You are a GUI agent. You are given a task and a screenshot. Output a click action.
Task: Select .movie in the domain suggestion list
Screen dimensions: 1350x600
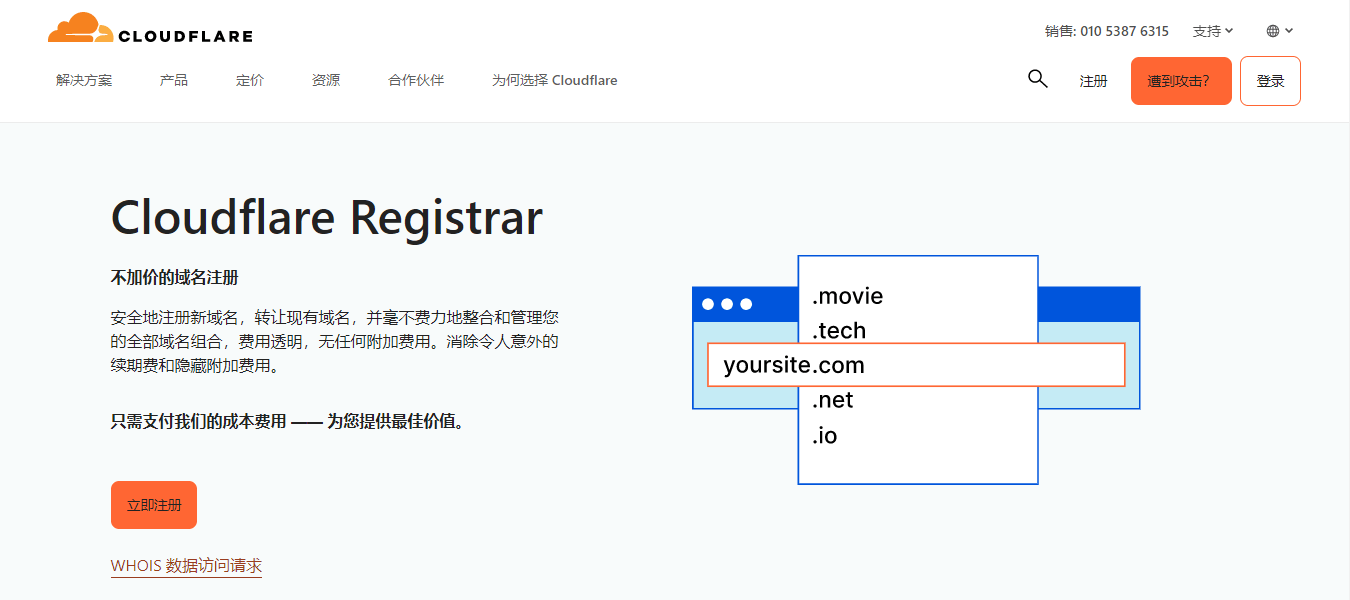pos(848,296)
